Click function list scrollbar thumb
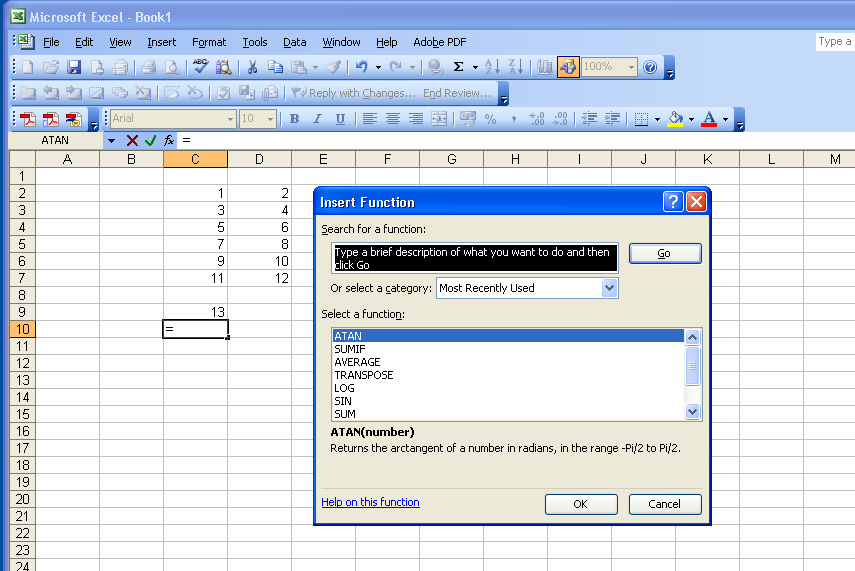The height and width of the screenshot is (571, 855). (693, 366)
